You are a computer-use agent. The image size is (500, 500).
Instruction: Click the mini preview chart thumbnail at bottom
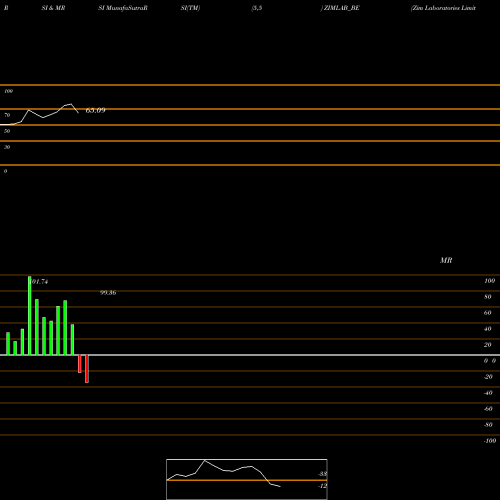click(x=247, y=479)
